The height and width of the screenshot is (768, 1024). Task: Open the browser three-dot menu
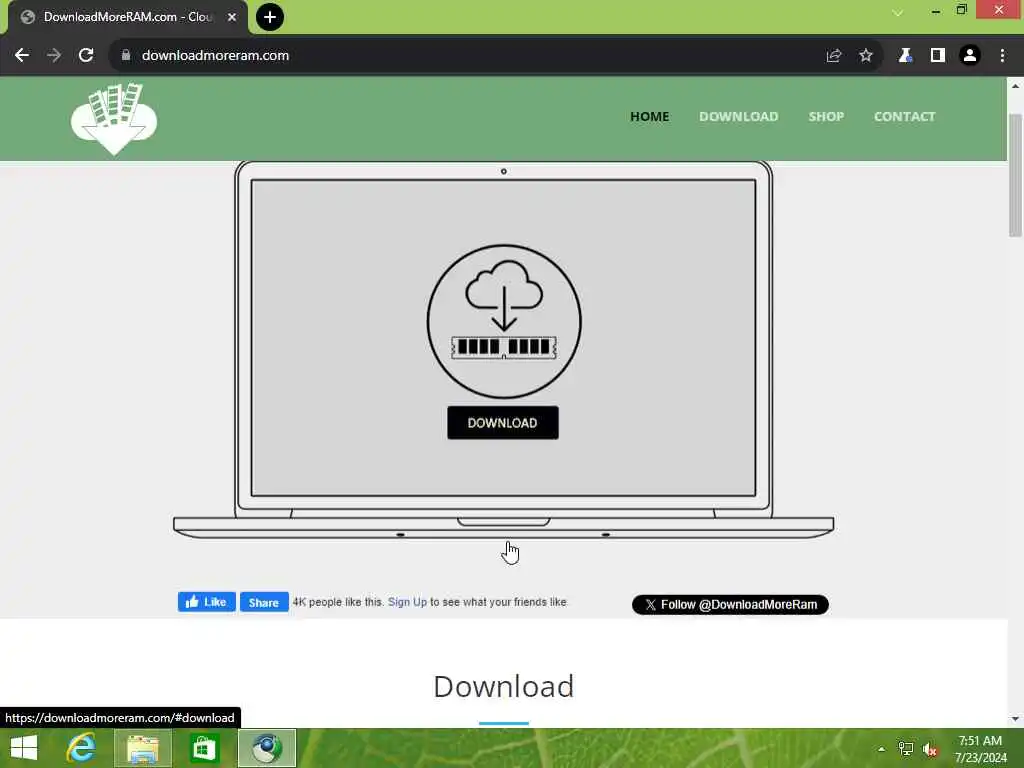(x=1002, y=56)
